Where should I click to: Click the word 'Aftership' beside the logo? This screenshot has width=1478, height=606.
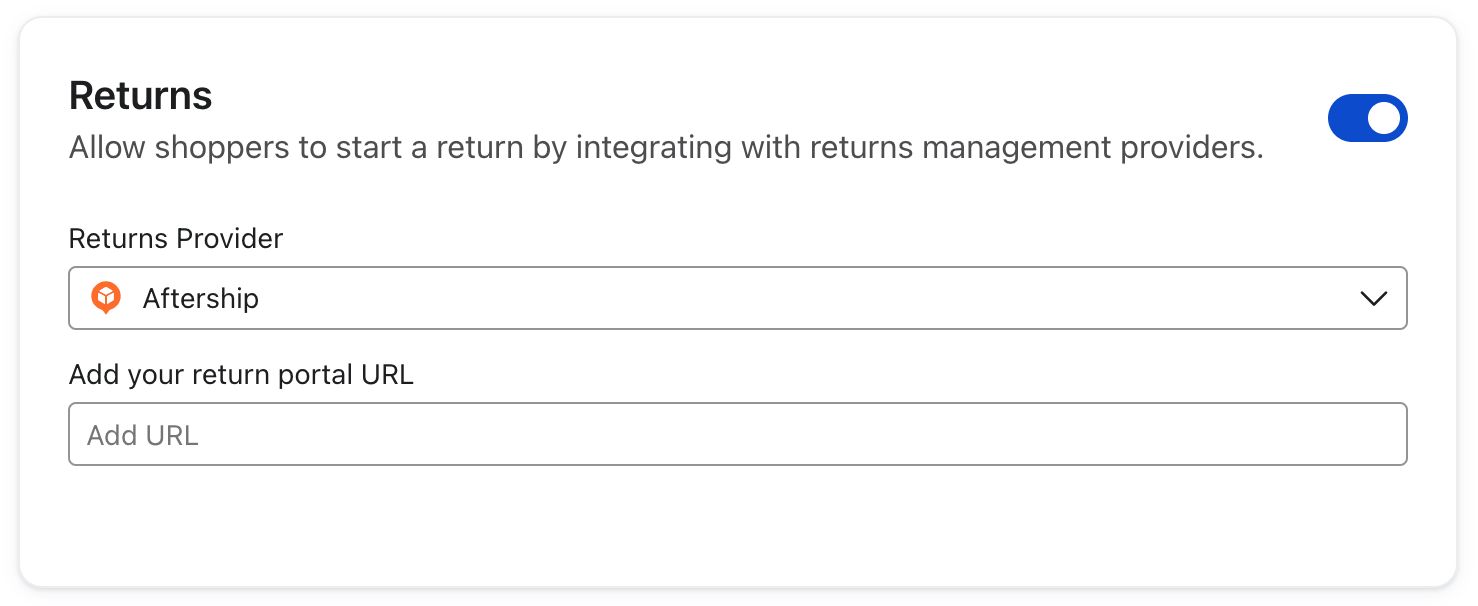[201, 298]
